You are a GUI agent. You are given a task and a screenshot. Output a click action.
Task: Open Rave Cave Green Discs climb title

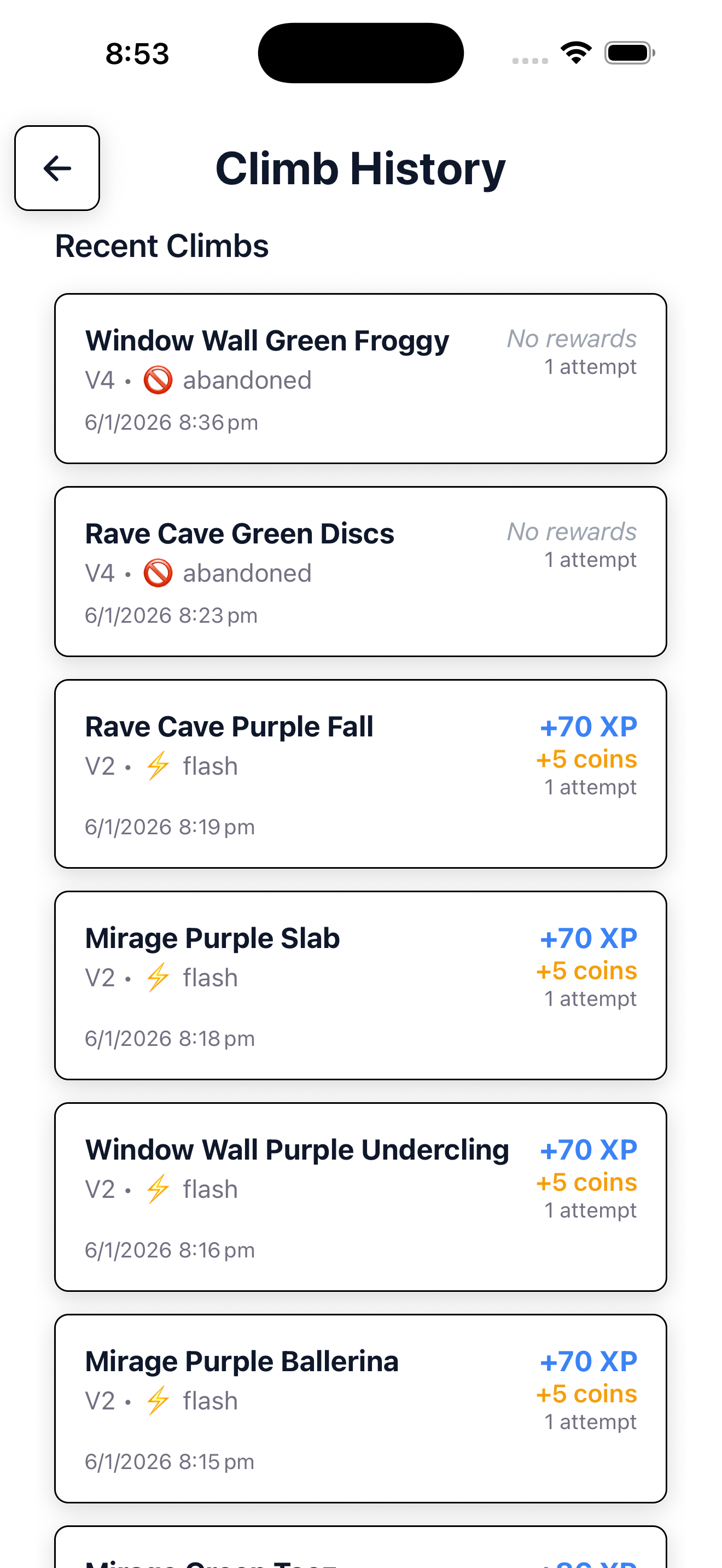click(239, 534)
